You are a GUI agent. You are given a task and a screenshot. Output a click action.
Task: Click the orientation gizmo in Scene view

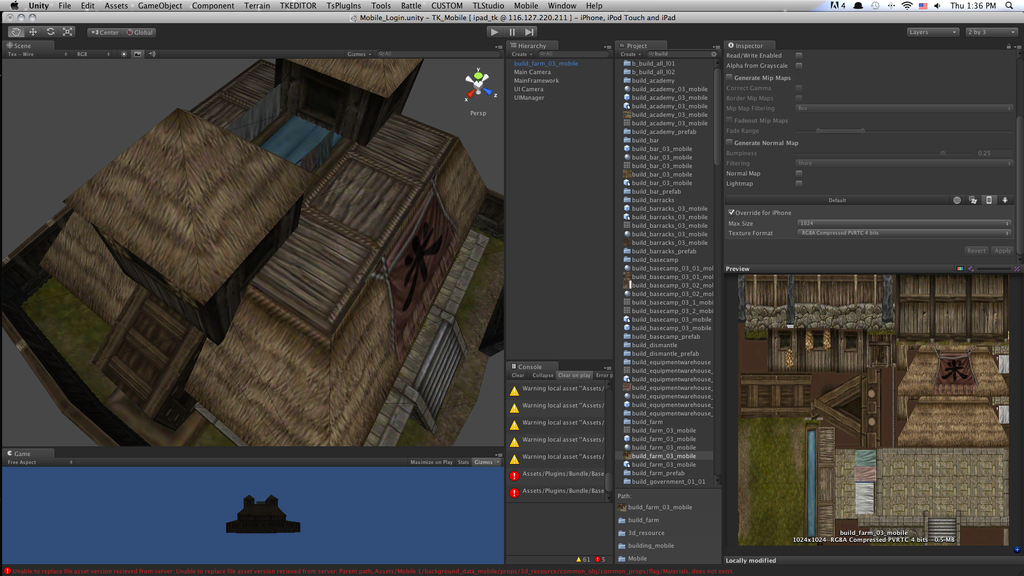[x=478, y=86]
